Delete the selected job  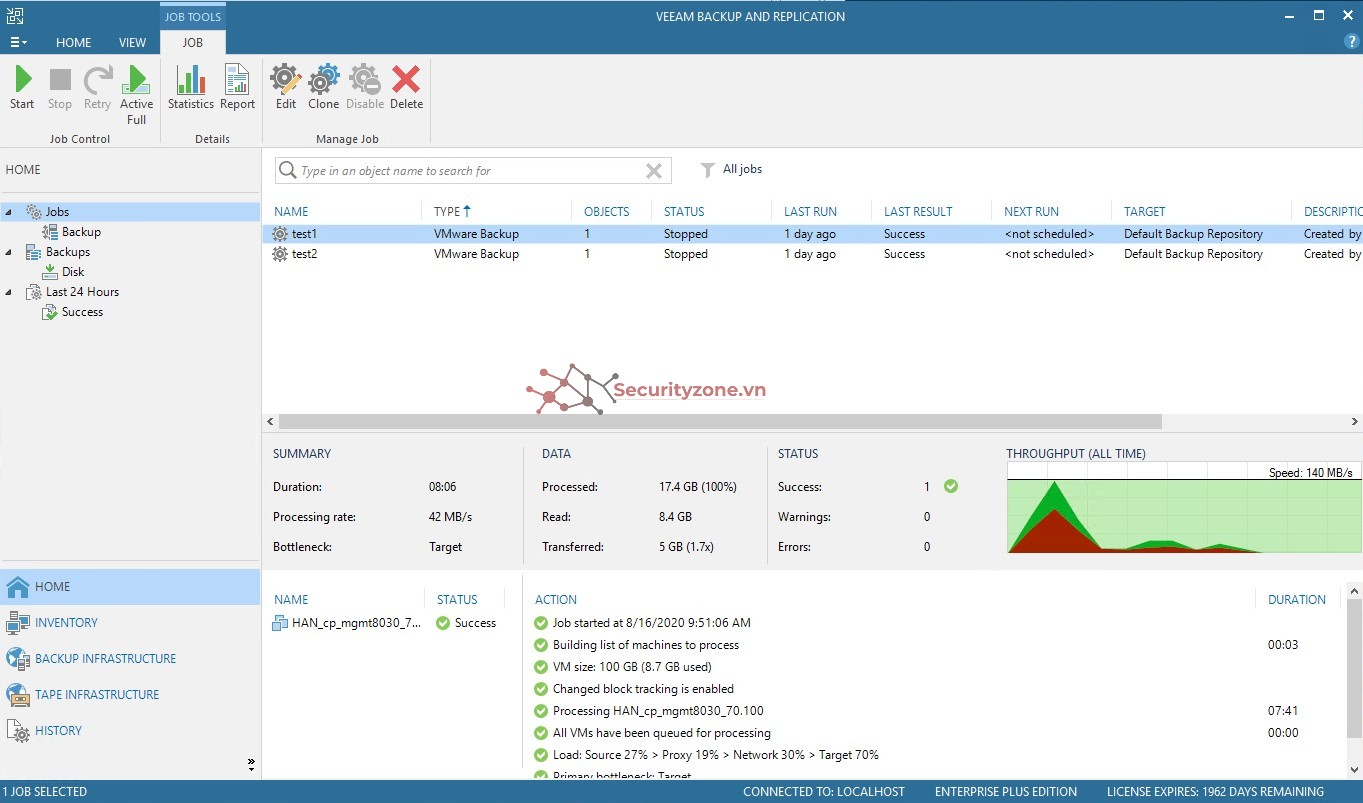point(406,88)
